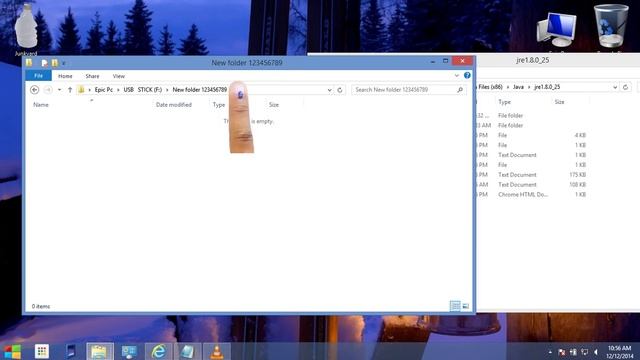This screenshot has width=640, height=360.
Task: Select the Text Document row sized 175 KB
Action: click(x=532, y=175)
